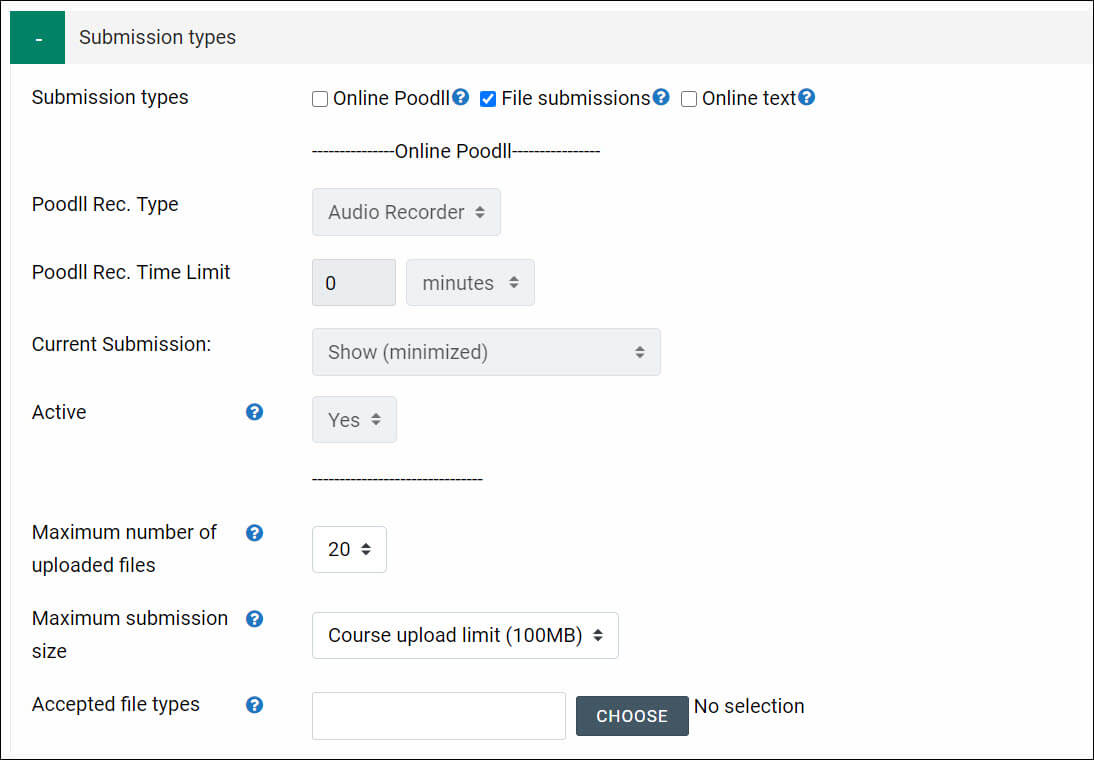Screen dimensions: 1094x760
Task: Open the minutes unit dropdown
Action: 470,283
